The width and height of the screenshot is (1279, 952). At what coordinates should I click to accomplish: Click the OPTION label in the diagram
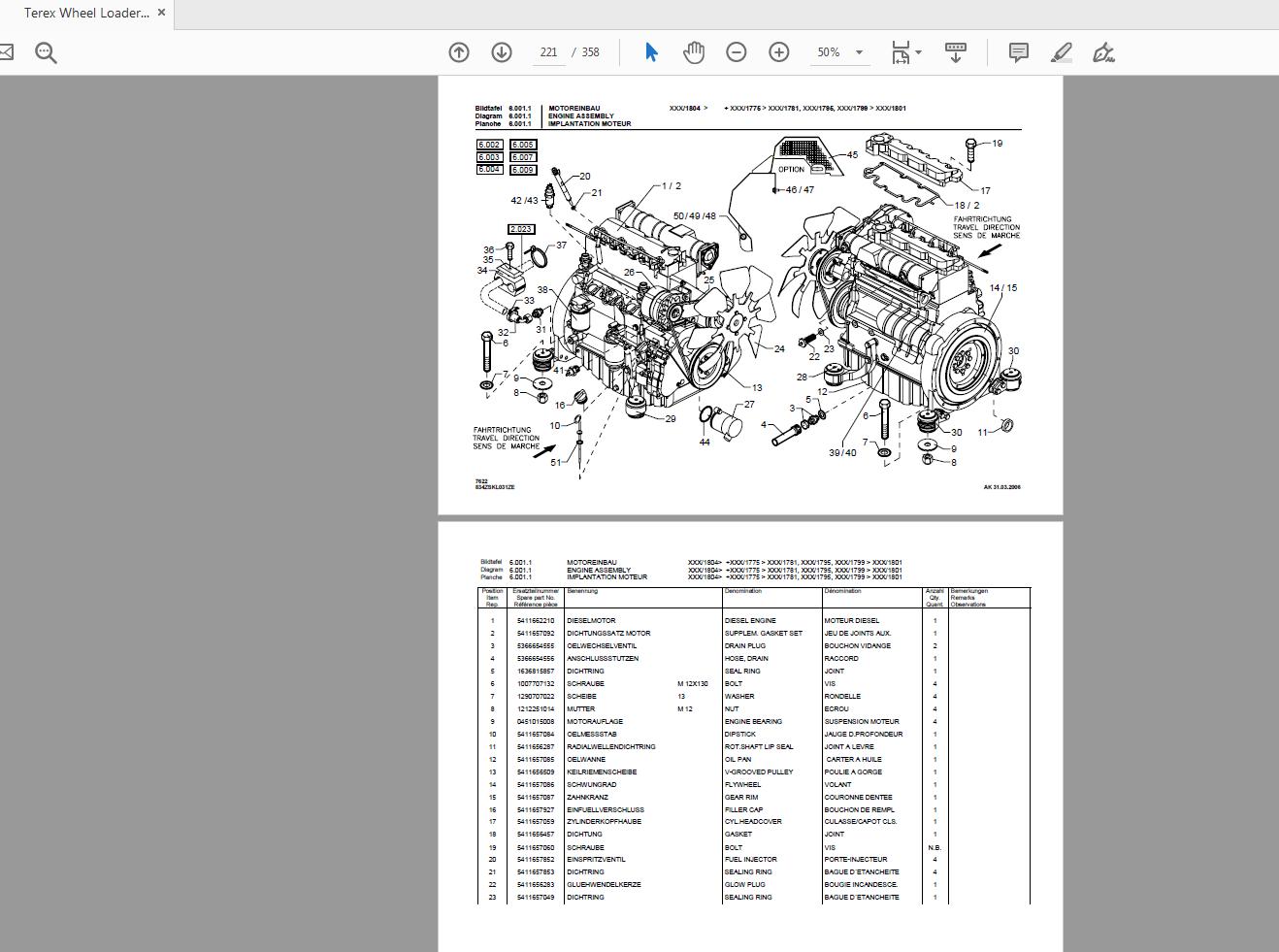point(792,169)
